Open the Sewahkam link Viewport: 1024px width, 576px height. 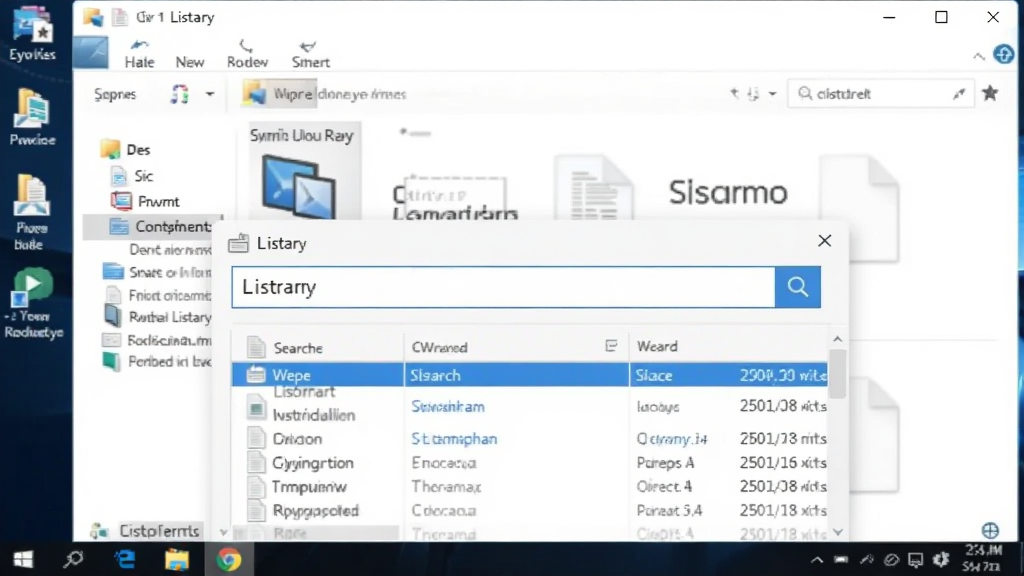[448, 406]
